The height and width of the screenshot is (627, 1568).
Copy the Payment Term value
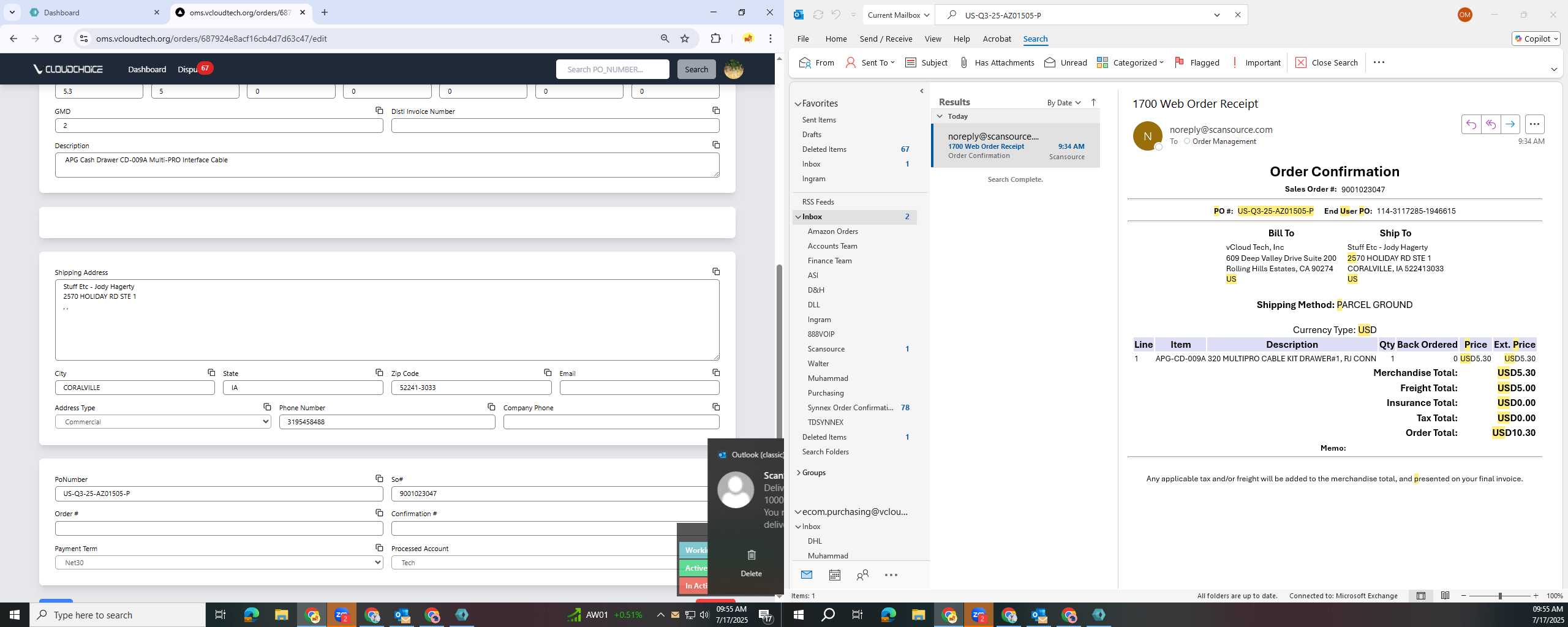click(x=379, y=547)
